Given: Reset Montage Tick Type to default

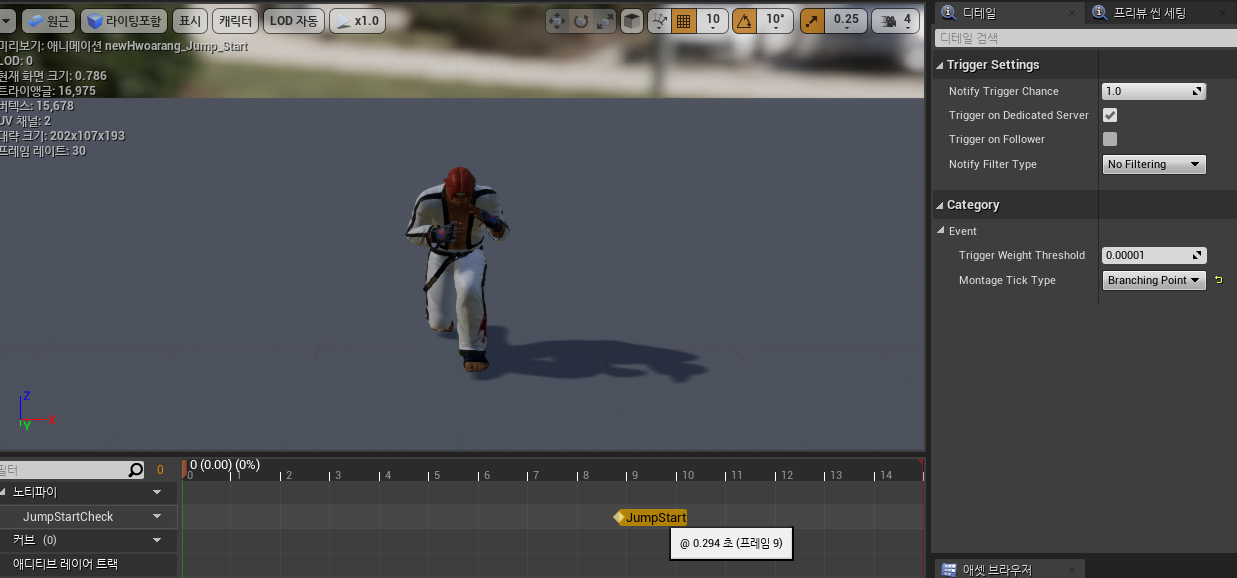Looking at the screenshot, I should coord(1219,280).
